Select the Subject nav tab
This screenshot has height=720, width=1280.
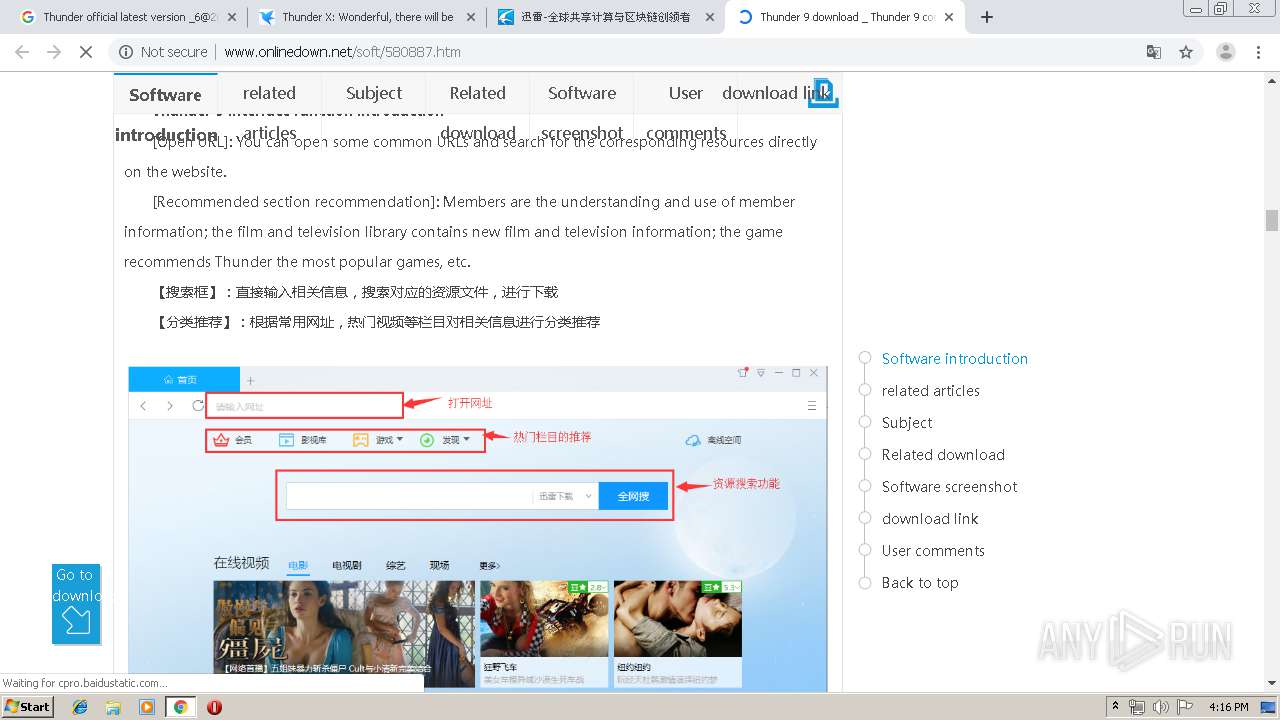[x=374, y=93]
